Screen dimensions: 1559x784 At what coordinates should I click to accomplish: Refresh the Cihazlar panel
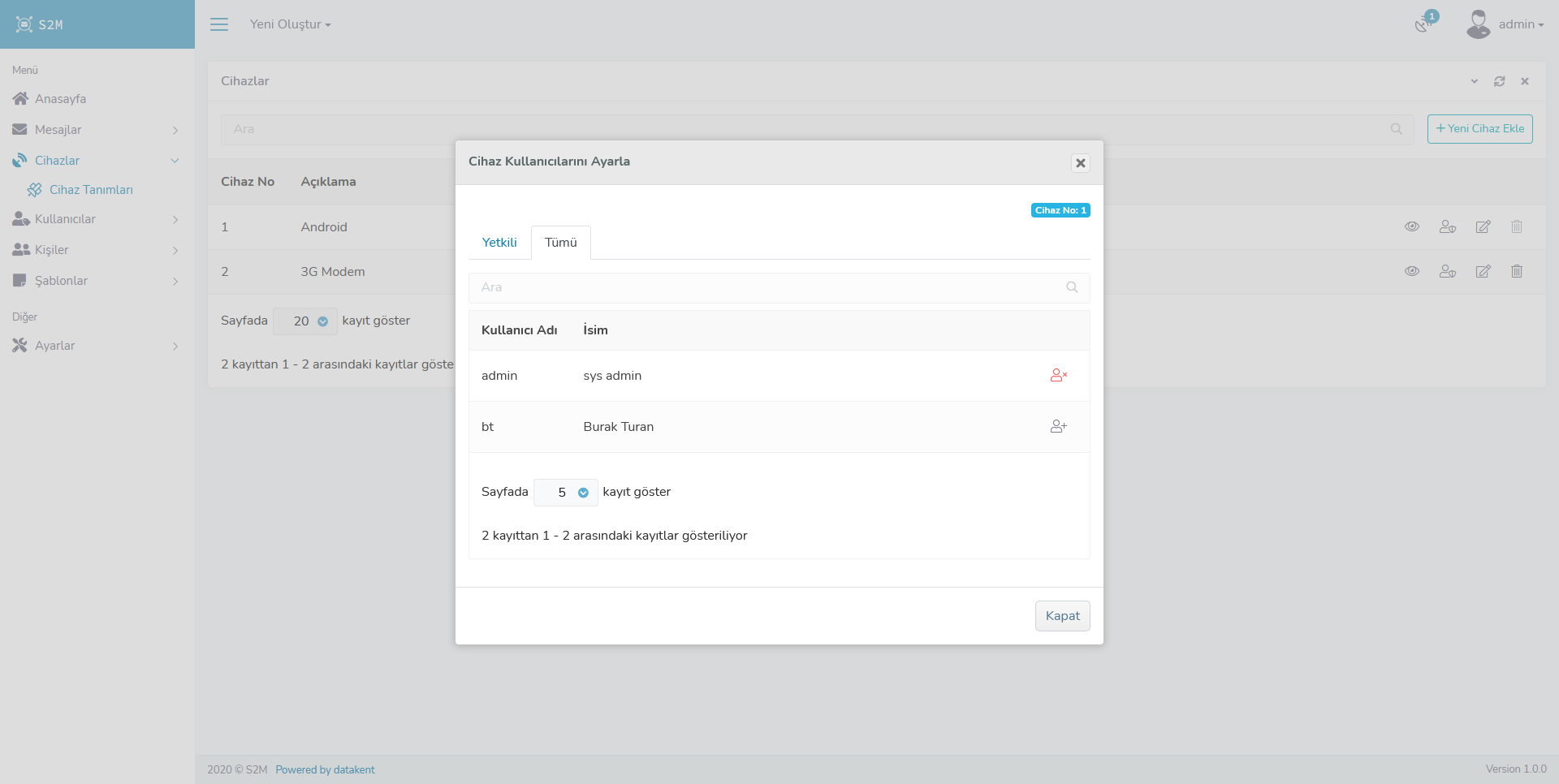pyautogui.click(x=1500, y=81)
